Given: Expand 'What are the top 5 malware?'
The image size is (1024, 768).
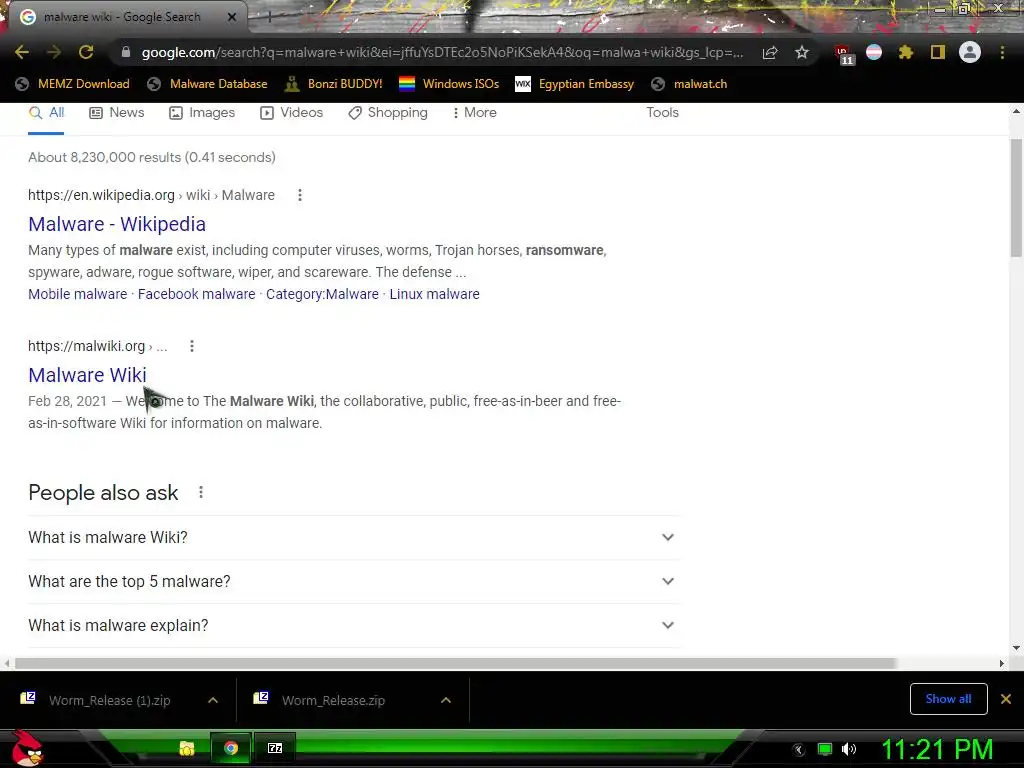Looking at the screenshot, I should pos(354,581).
